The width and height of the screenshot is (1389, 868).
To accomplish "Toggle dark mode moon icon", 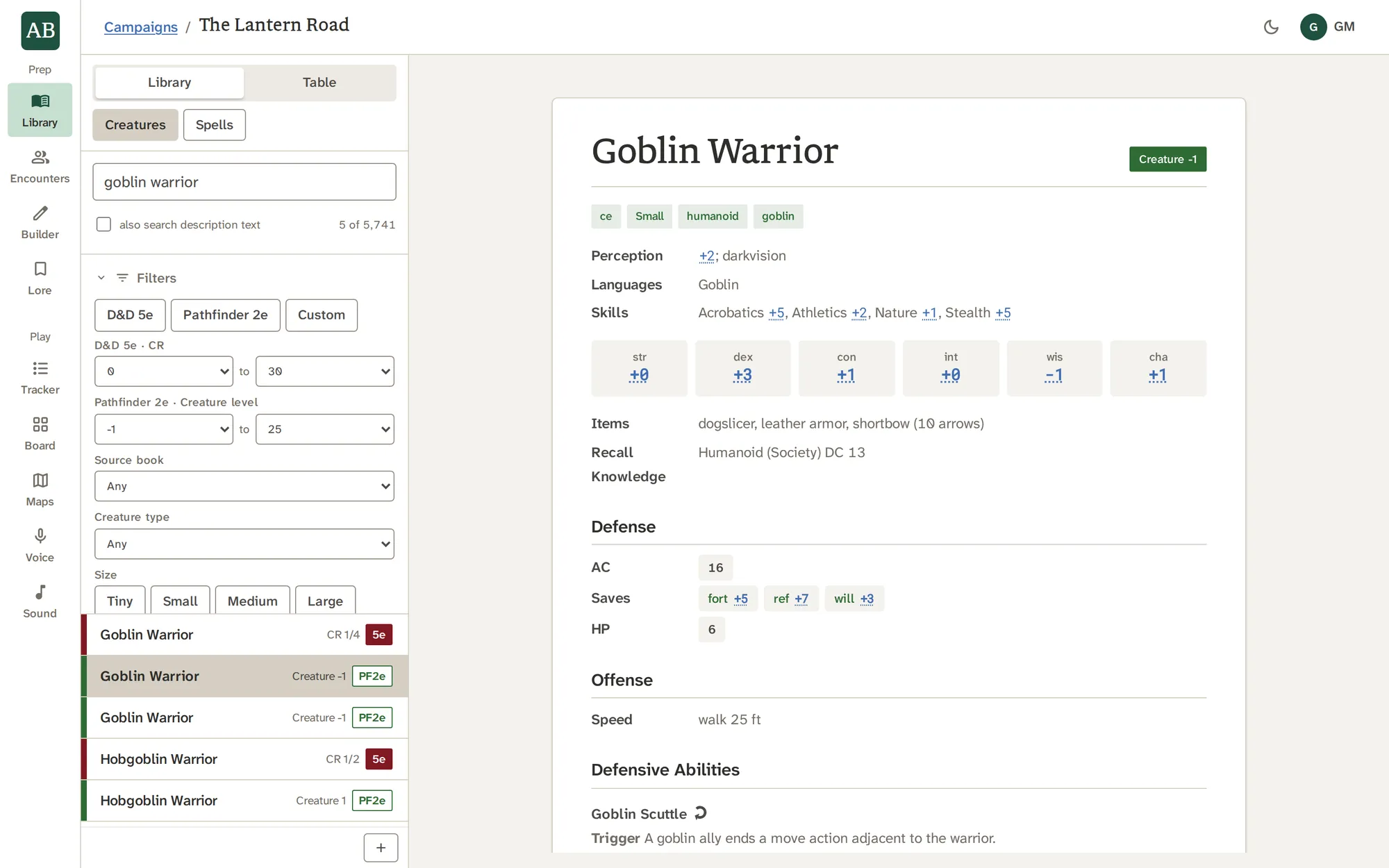I will pos(1271,27).
